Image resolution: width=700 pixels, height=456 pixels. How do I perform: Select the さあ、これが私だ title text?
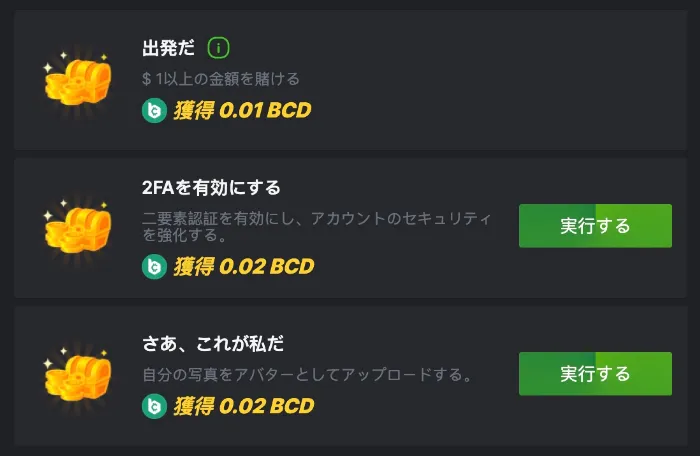pyautogui.click(x=213, y=344)
